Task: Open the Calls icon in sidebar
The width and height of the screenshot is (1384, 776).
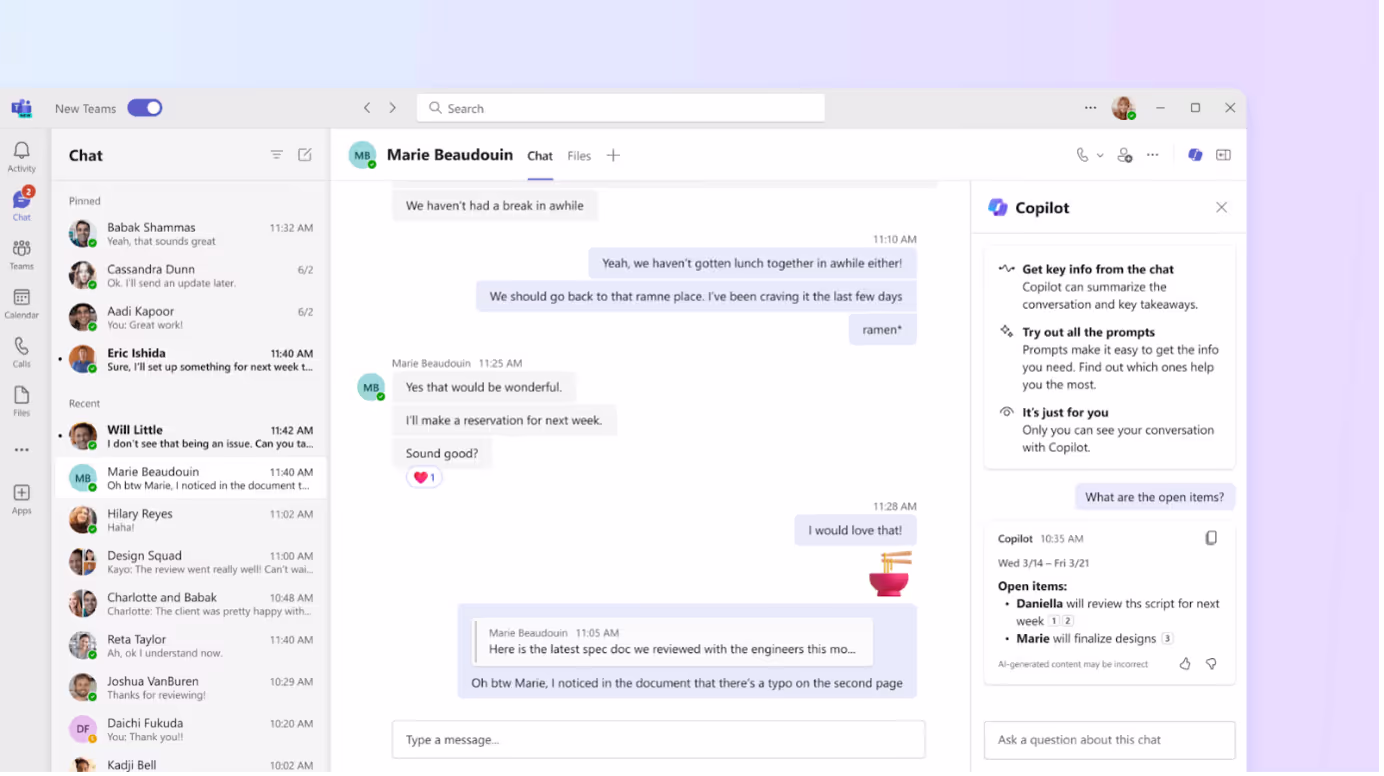Action: [x=21, y=352]
